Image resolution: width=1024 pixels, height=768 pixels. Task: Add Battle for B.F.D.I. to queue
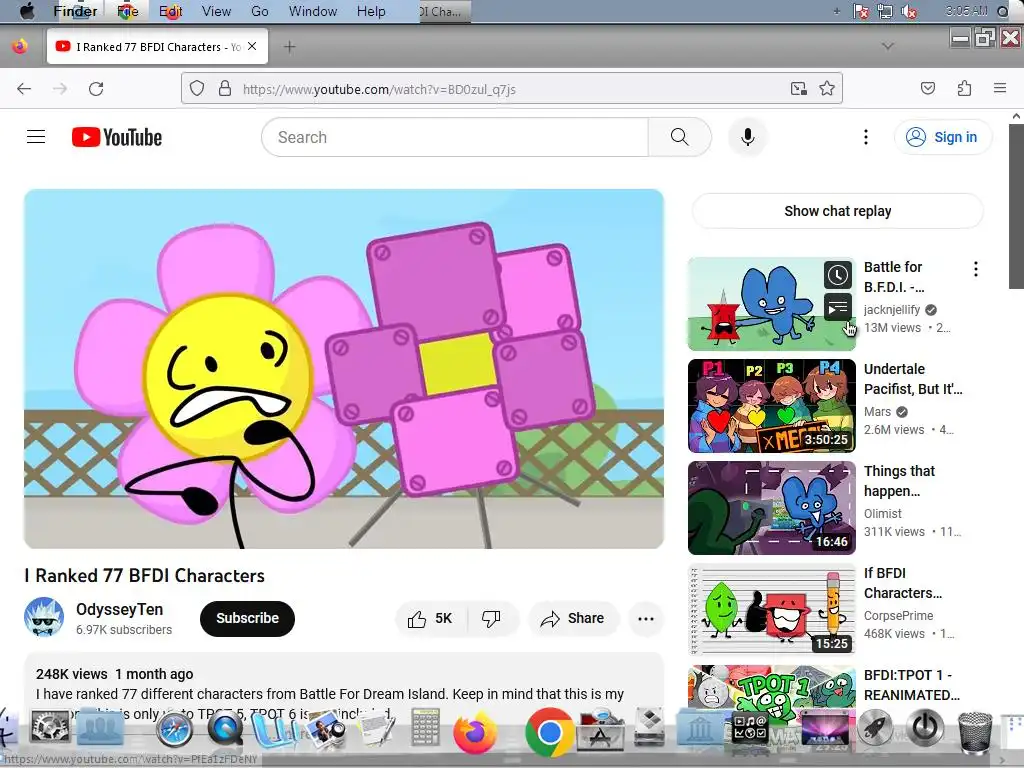click(x=837, y=307)
